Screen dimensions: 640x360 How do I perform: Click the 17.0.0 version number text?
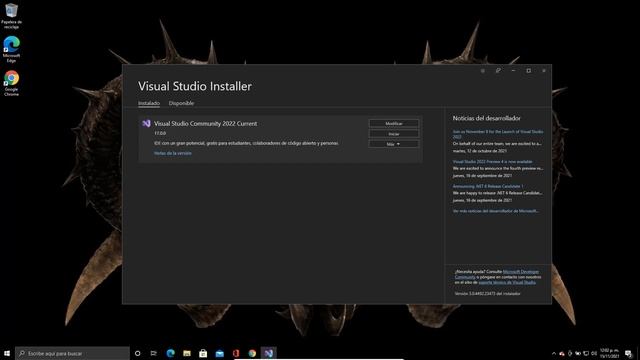(160, 133)
